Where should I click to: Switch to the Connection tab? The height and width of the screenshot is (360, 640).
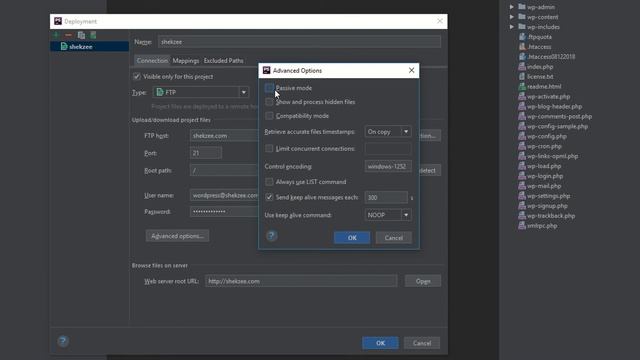(152, 60)
